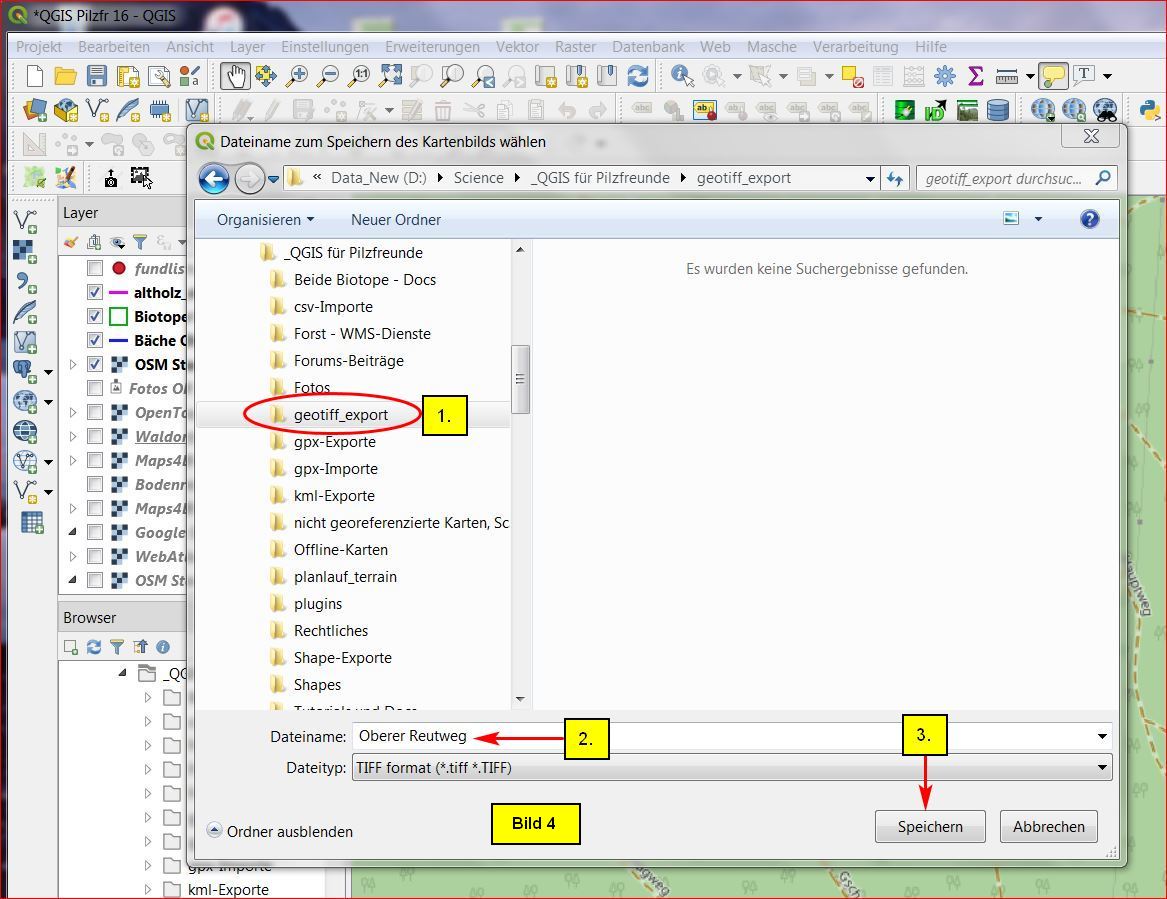Click the Speichern button
Image resolution: width=1167 pixels, height=899 pixels.
pos(929,827)
